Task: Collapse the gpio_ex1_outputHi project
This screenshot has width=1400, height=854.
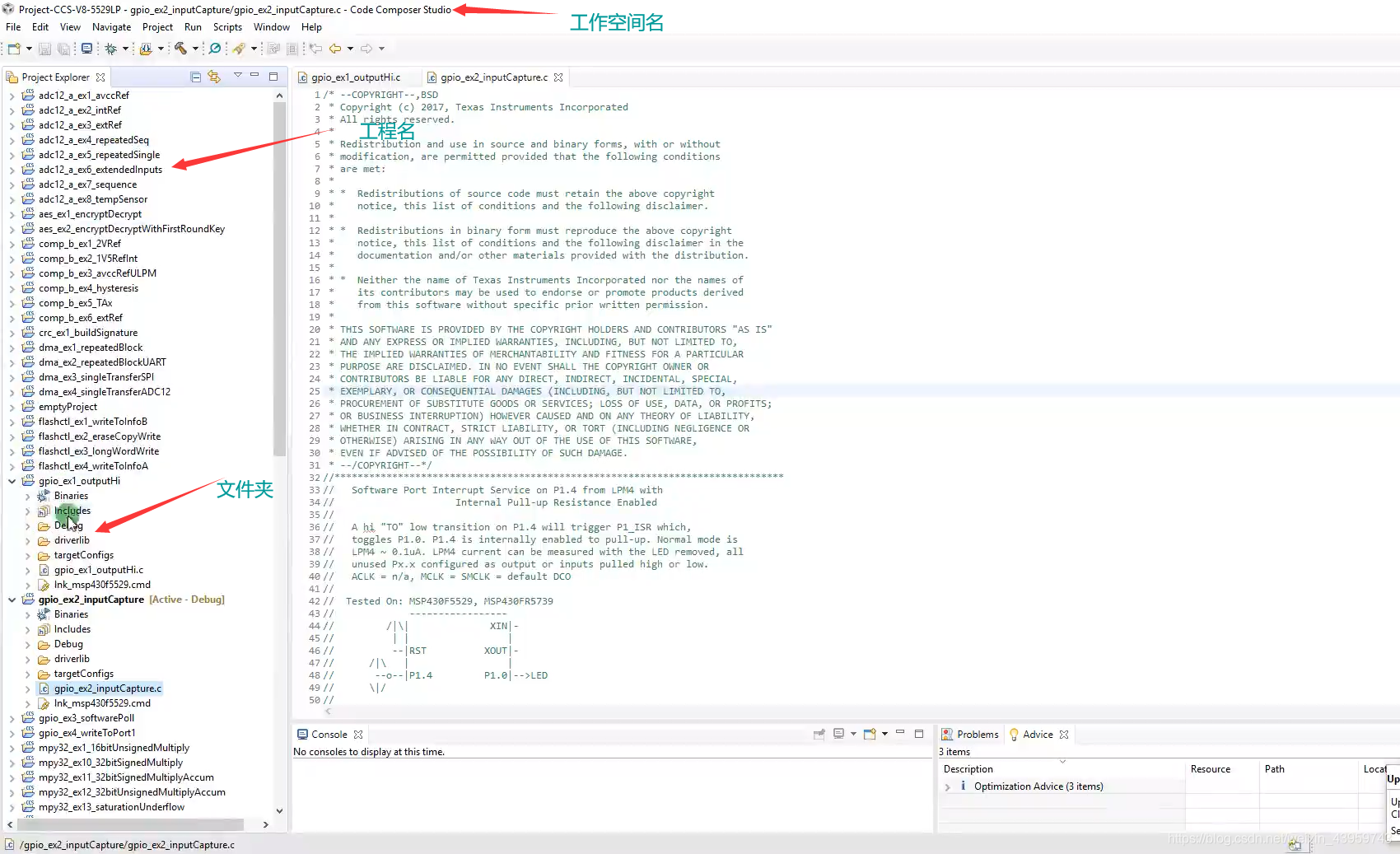Action: coord(12,481)
